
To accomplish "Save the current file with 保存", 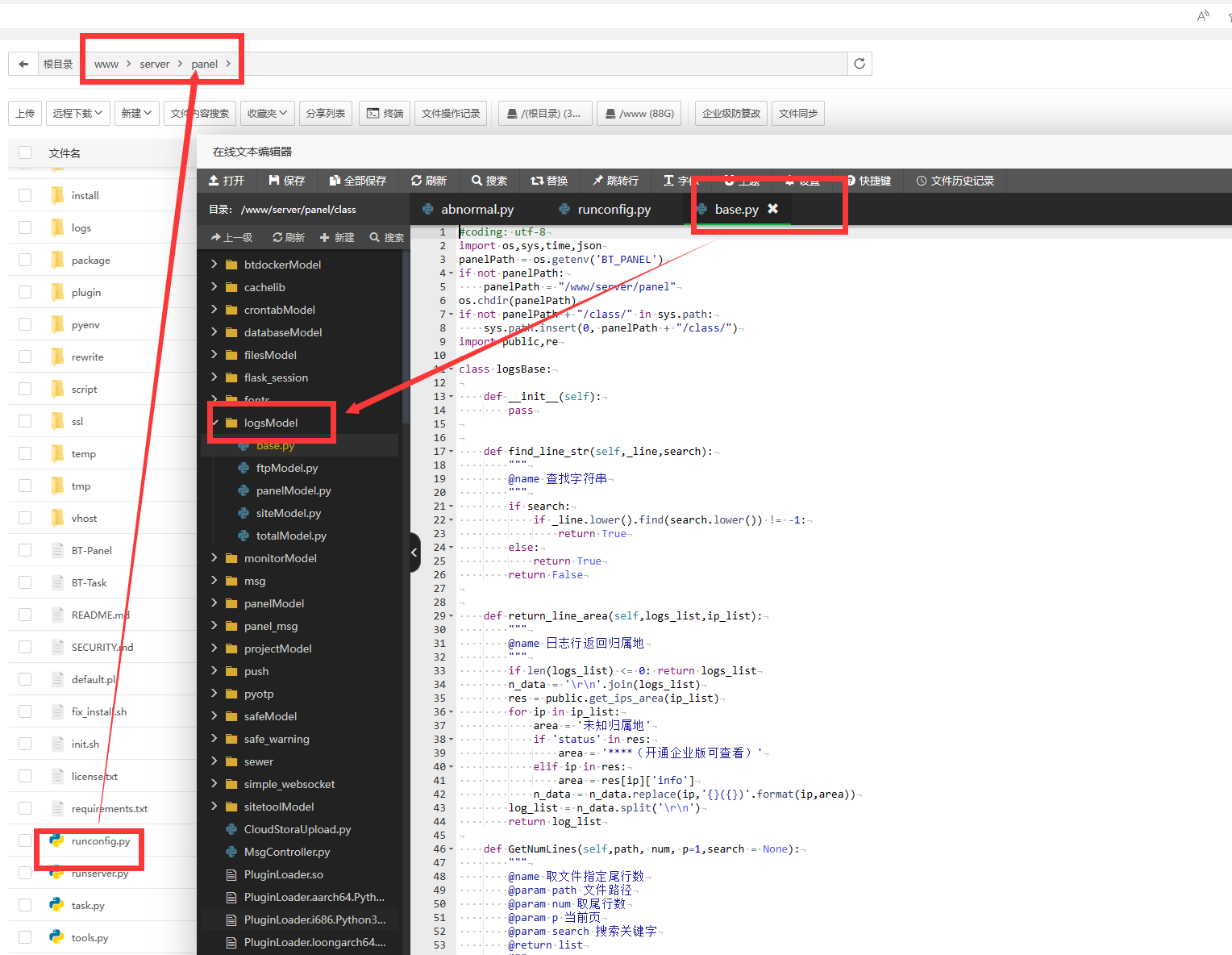I will pos(287,181).
